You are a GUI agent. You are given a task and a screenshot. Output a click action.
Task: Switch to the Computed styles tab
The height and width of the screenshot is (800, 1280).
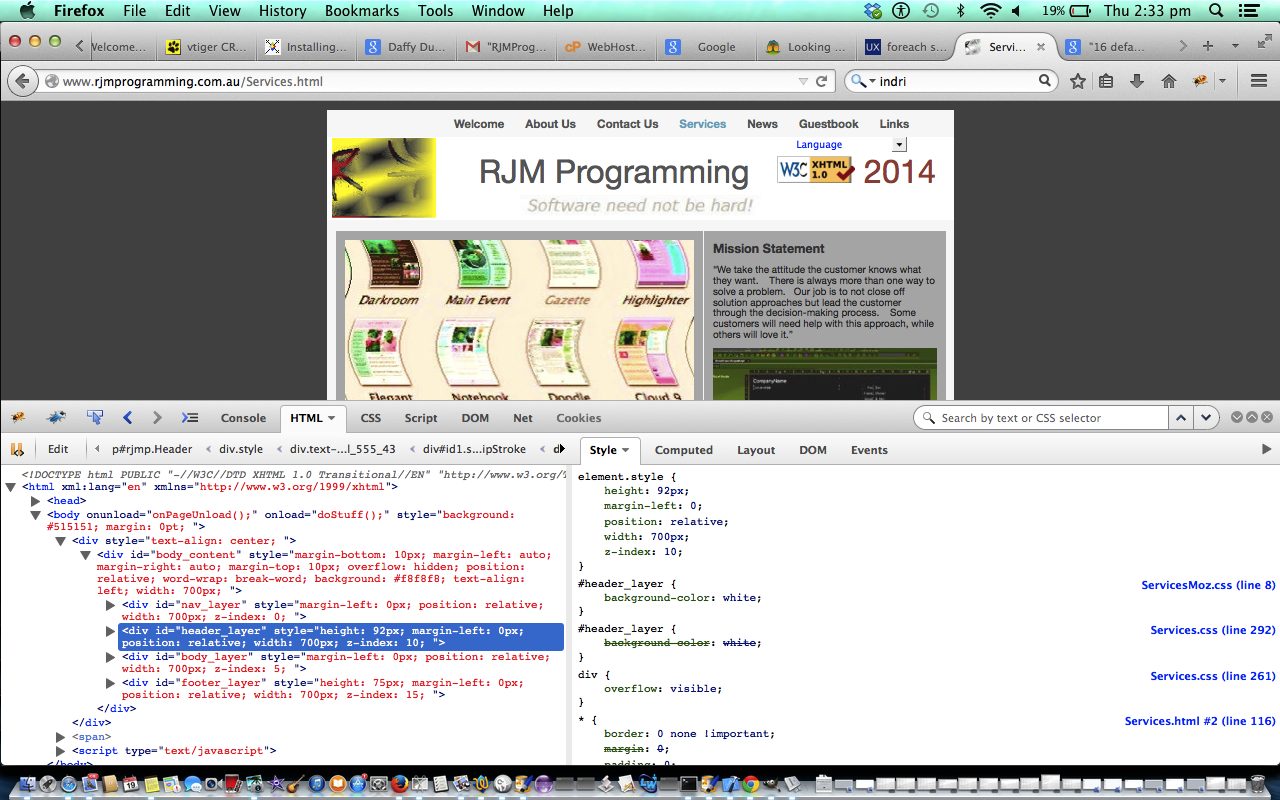click(683, 450)
